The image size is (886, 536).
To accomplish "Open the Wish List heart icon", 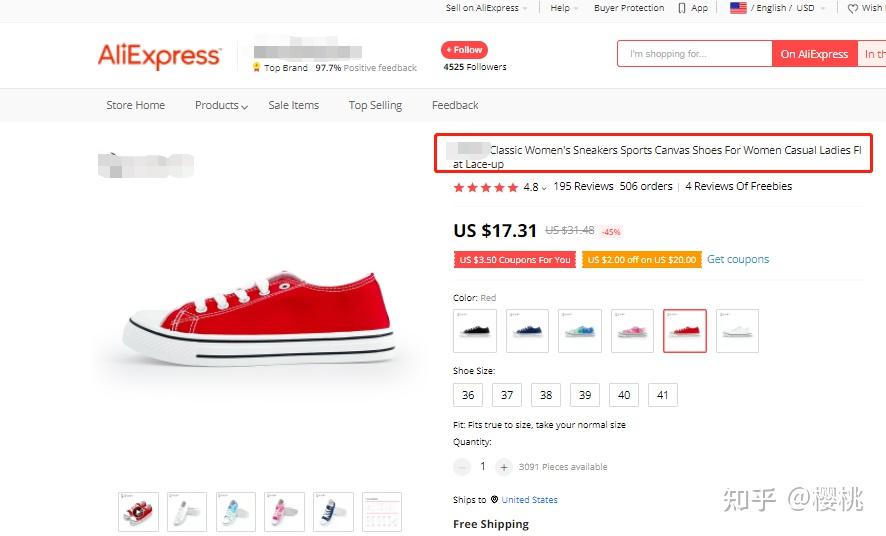I will 853,8.
